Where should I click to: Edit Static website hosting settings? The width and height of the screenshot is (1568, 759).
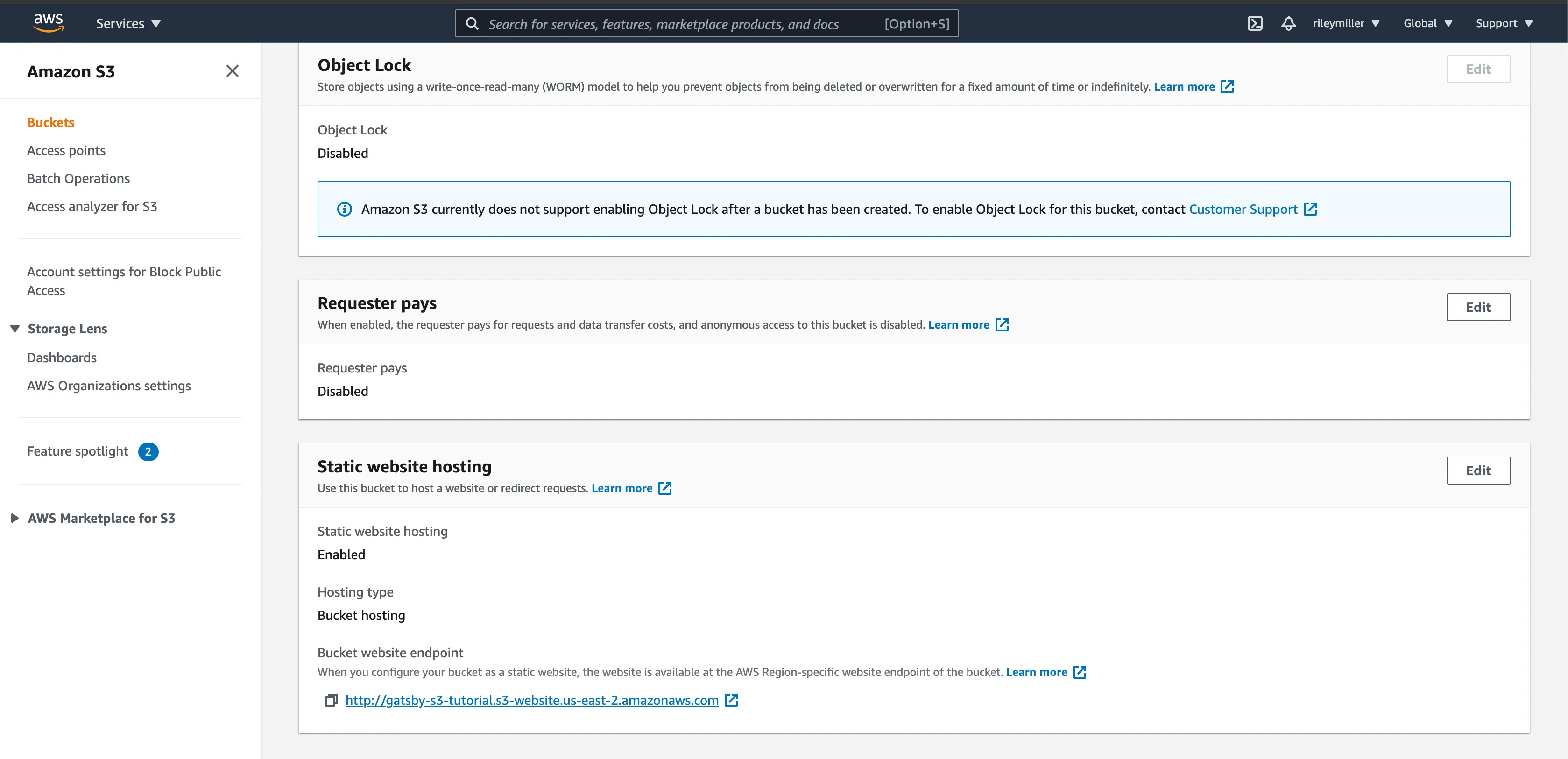coord(1477,471)
